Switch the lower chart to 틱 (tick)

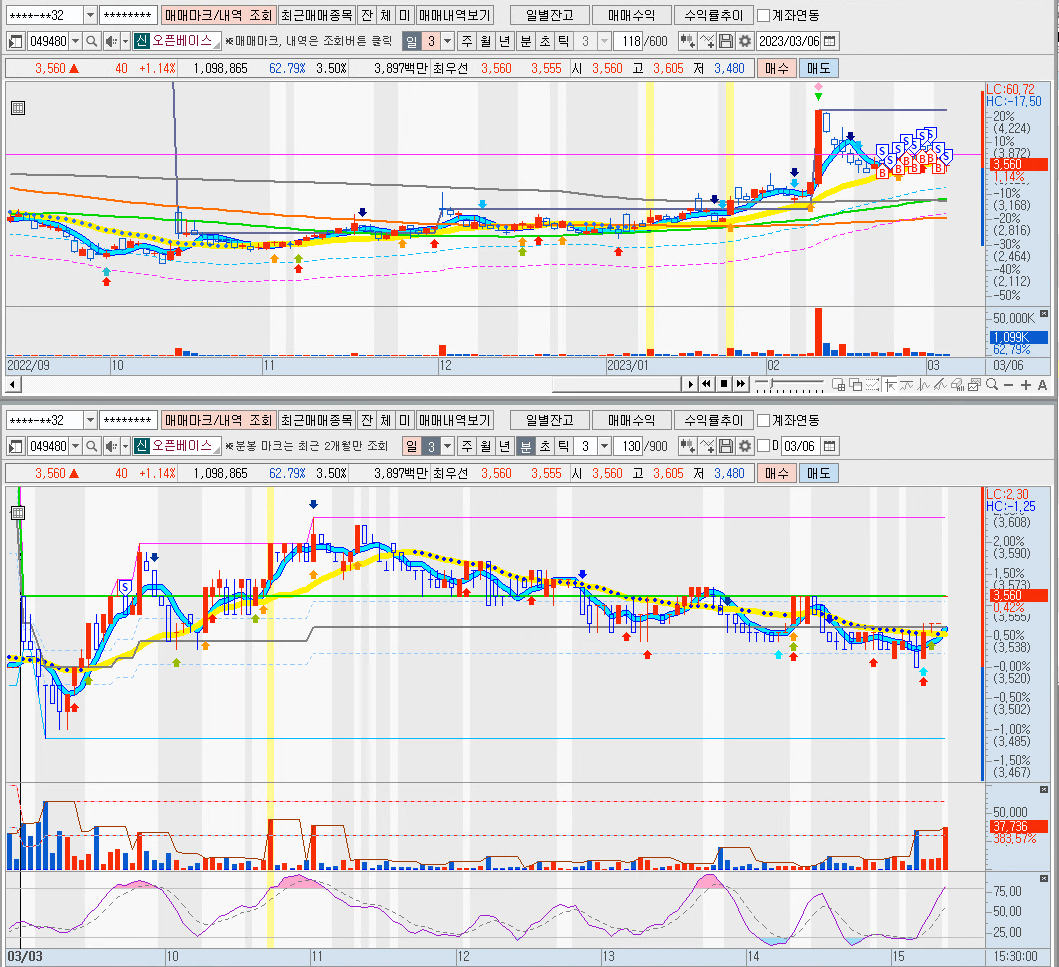(563, 446)
